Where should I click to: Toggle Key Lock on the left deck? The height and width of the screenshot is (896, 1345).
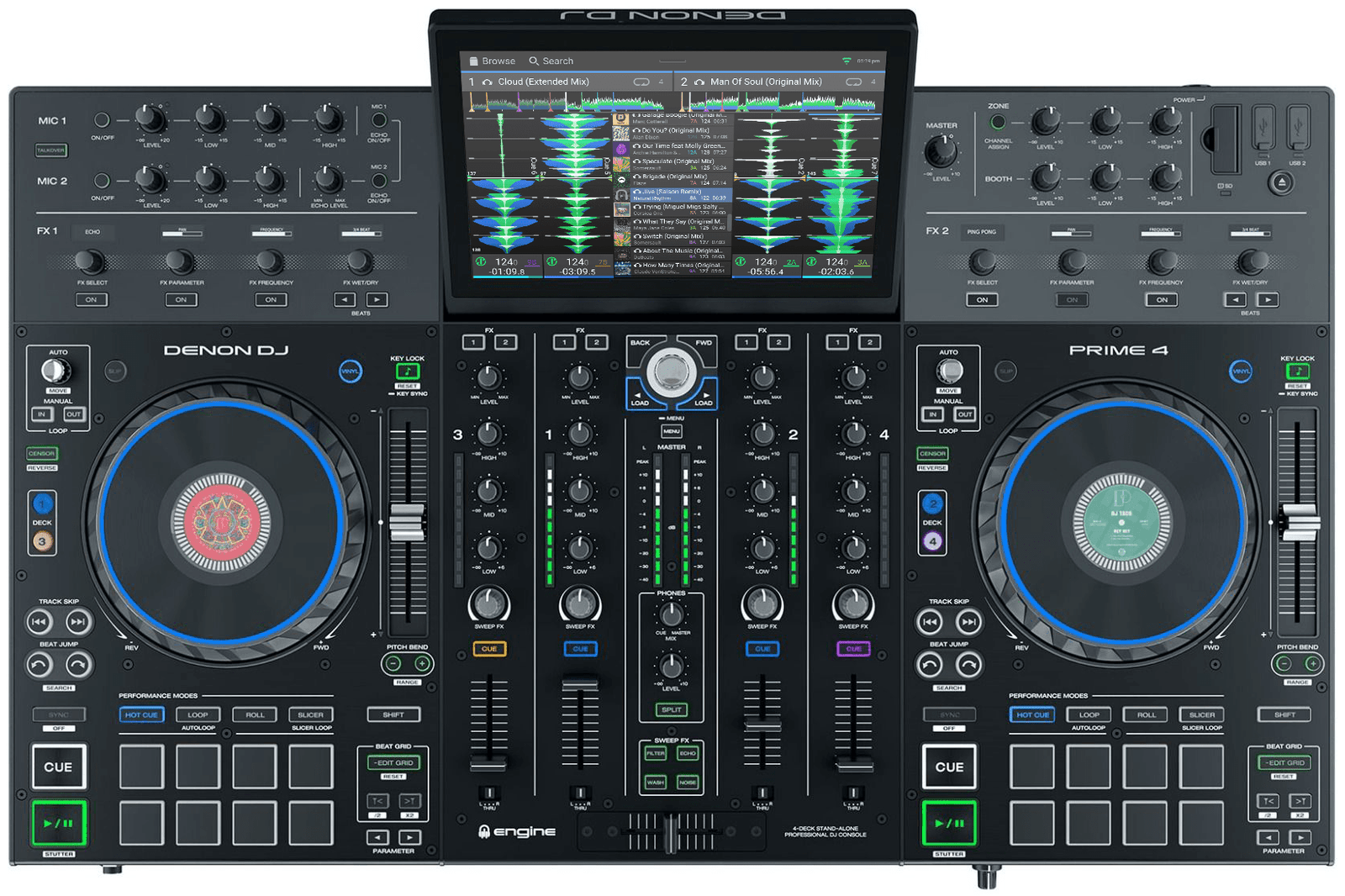(408, 371)
